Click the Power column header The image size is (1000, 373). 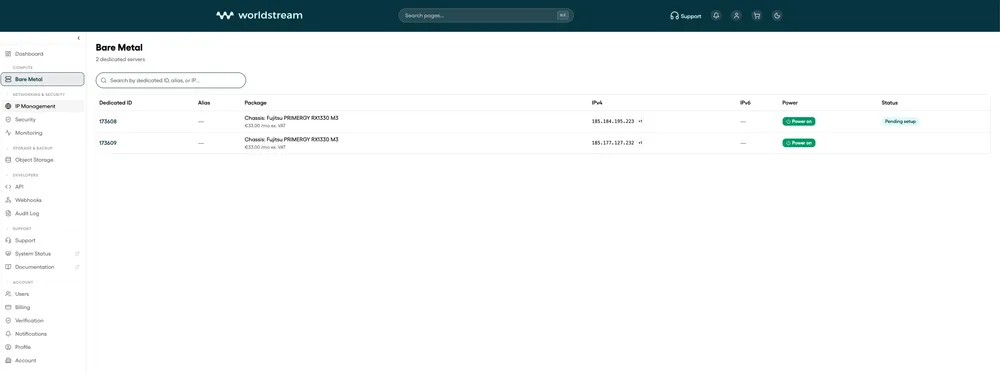790,103
